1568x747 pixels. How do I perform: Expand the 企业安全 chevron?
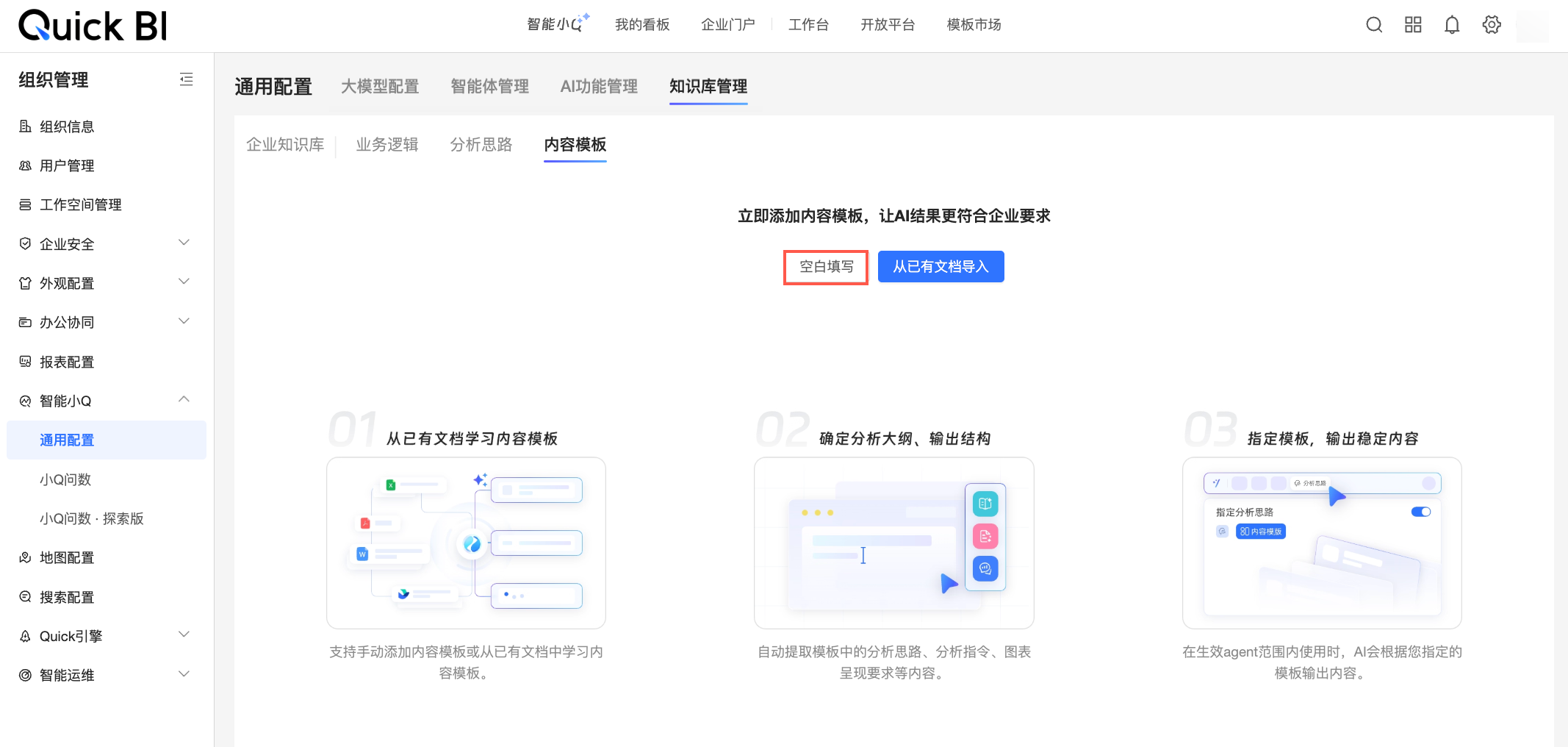click(184, 243)
